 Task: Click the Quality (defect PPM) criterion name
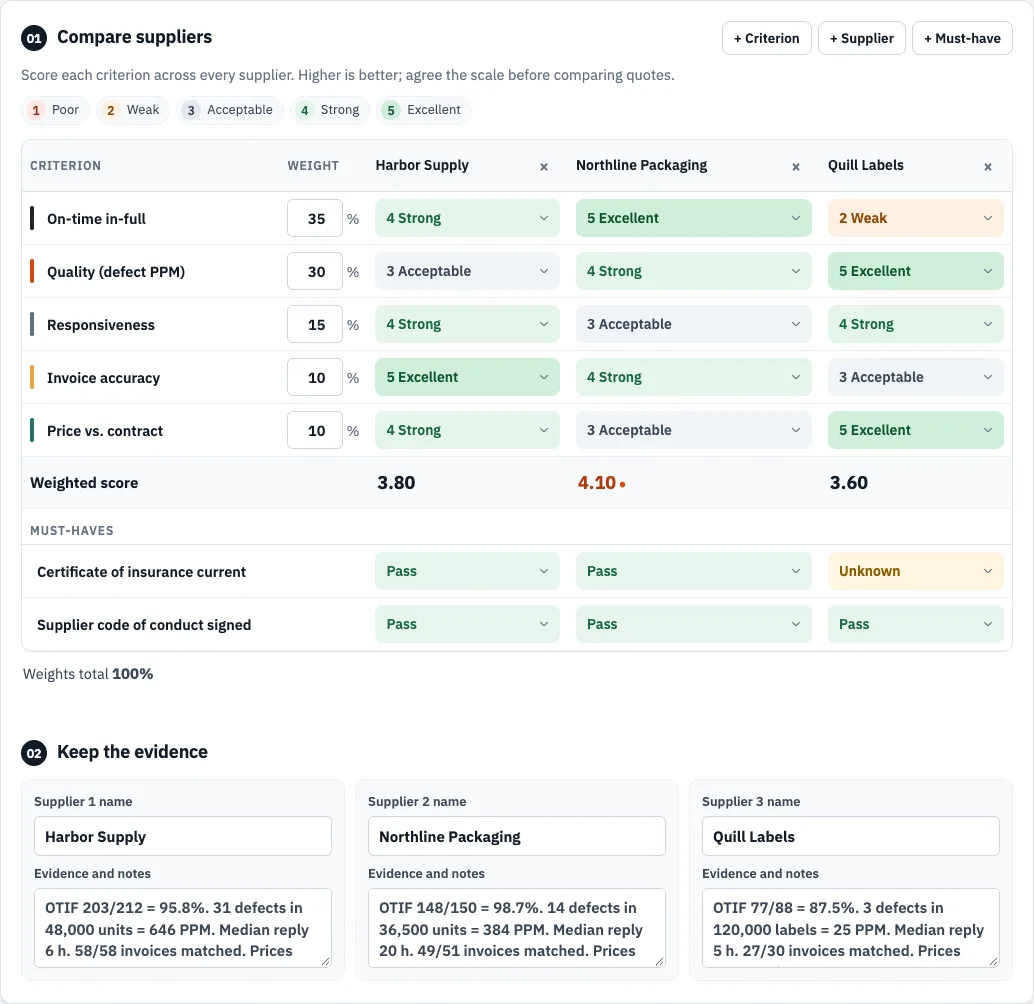click(x=116, y=272)
